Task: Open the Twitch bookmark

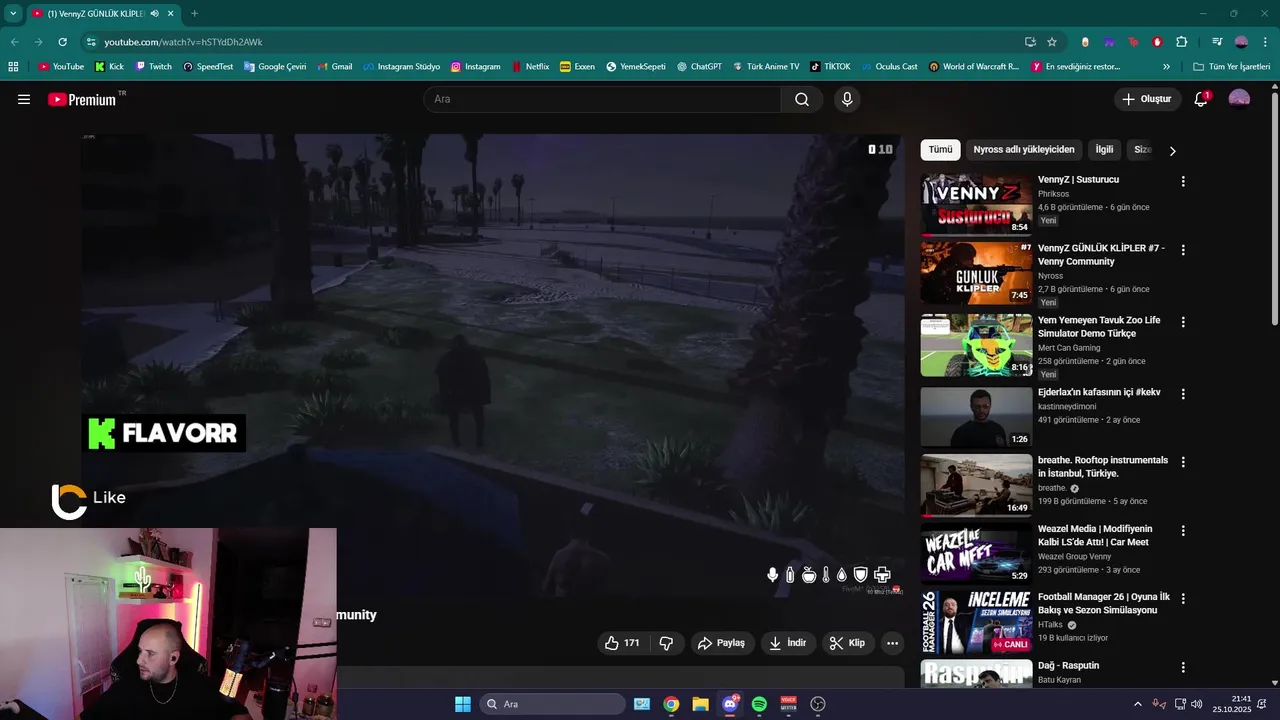Action: pos(153,67)
